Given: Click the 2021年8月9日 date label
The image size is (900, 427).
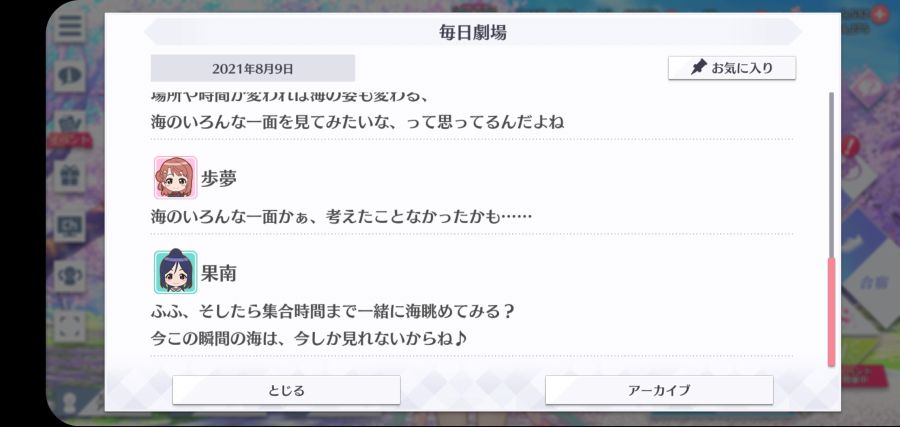Looking at the screenshot, I should coord(253,68).
